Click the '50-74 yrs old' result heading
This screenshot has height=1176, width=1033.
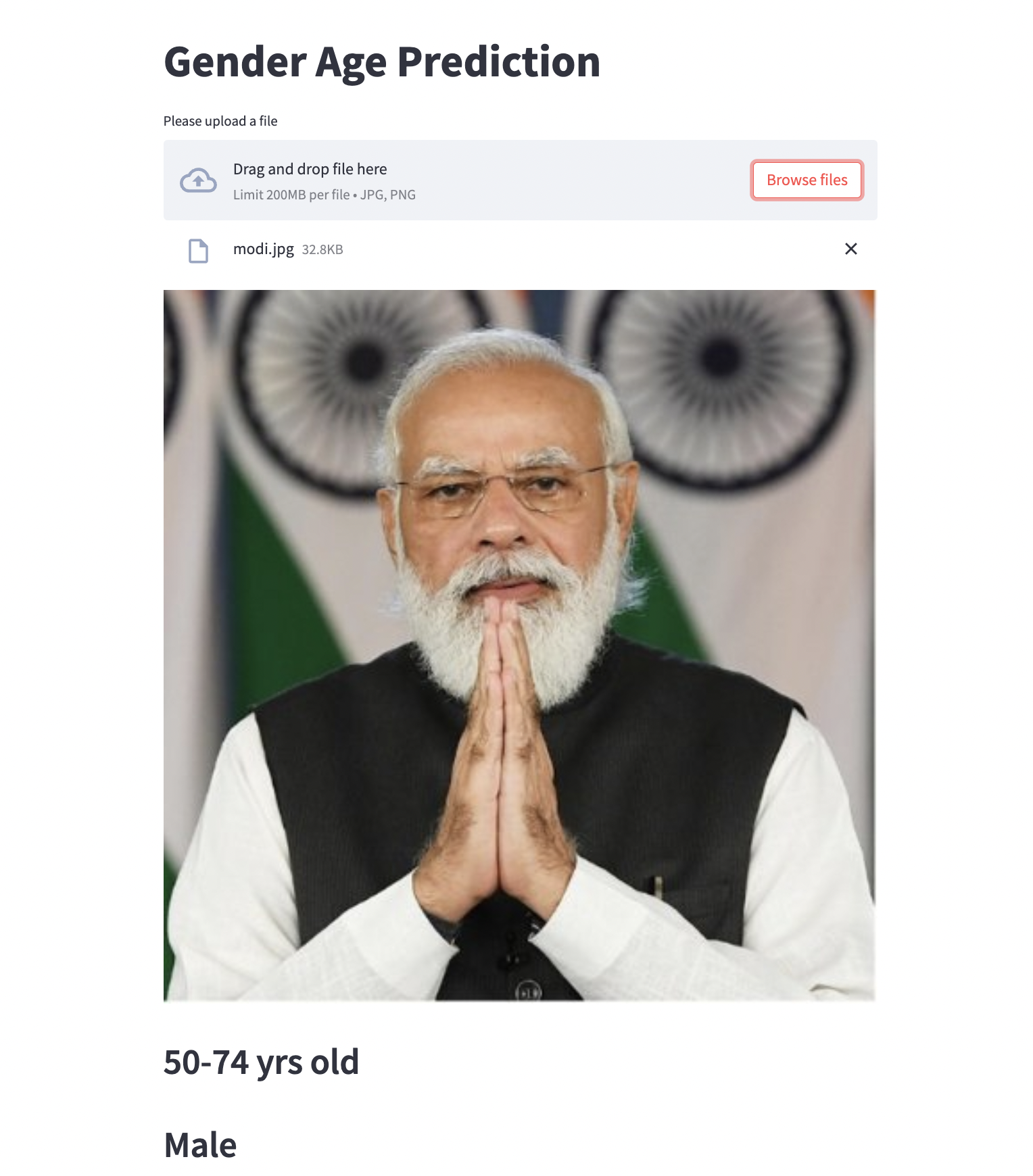[x=261, y=1062]
